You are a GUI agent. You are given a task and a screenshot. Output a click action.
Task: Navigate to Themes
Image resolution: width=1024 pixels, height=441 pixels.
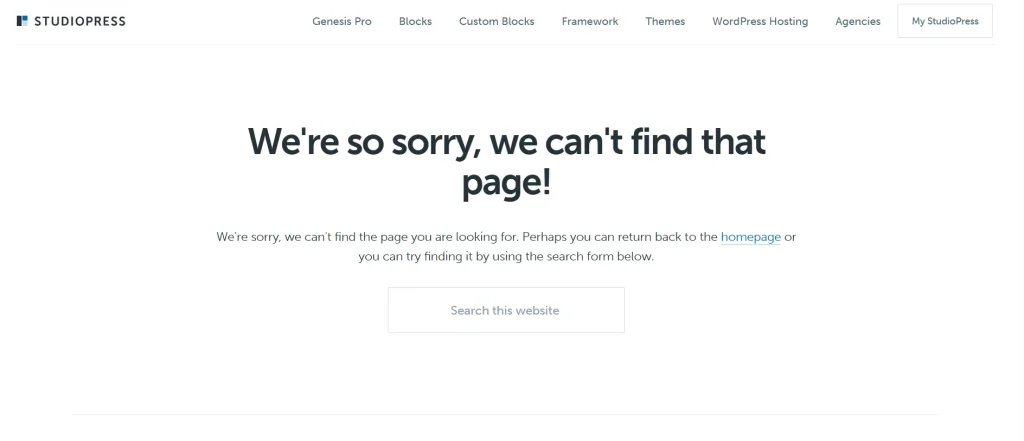665,21
